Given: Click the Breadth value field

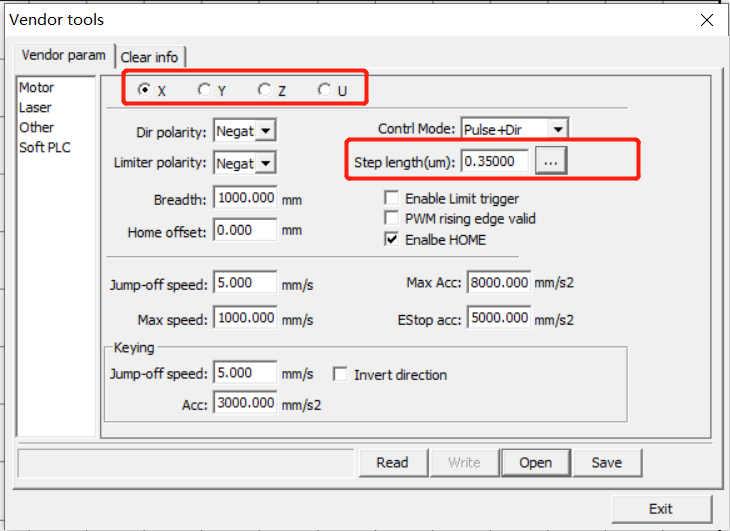Looking at the screenshot, I should [x=245, y=198].
